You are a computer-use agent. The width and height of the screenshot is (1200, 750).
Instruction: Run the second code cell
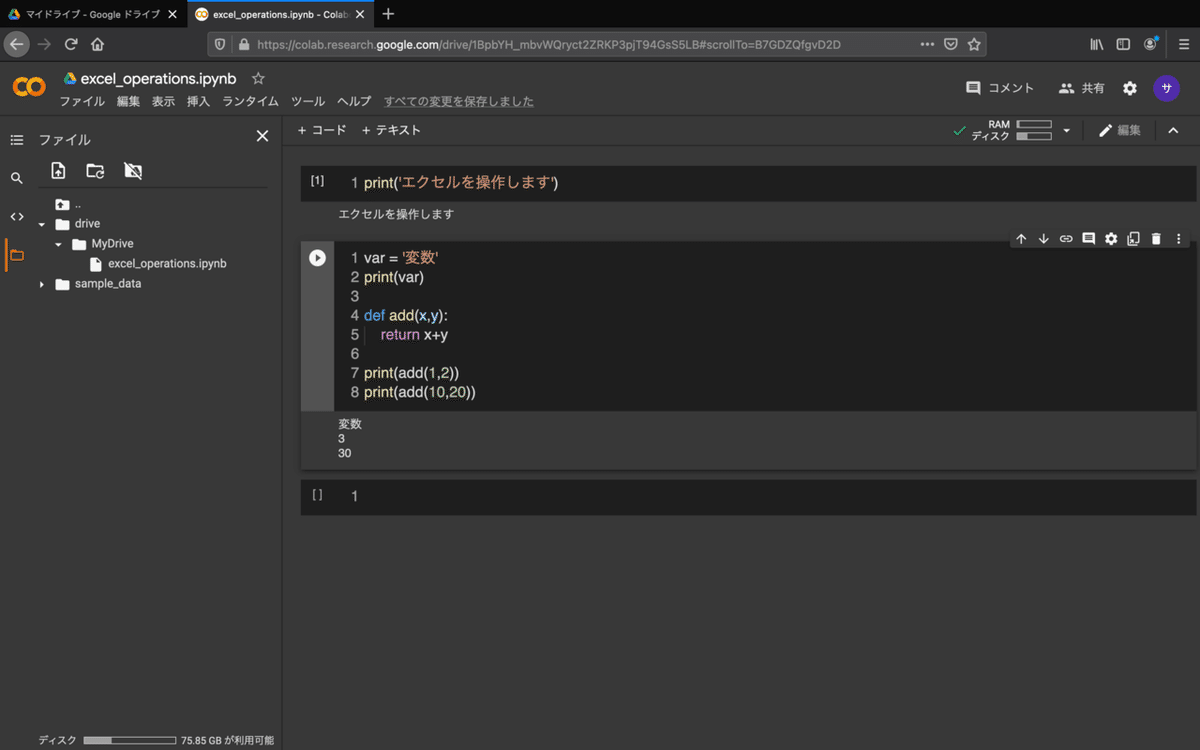317,257
